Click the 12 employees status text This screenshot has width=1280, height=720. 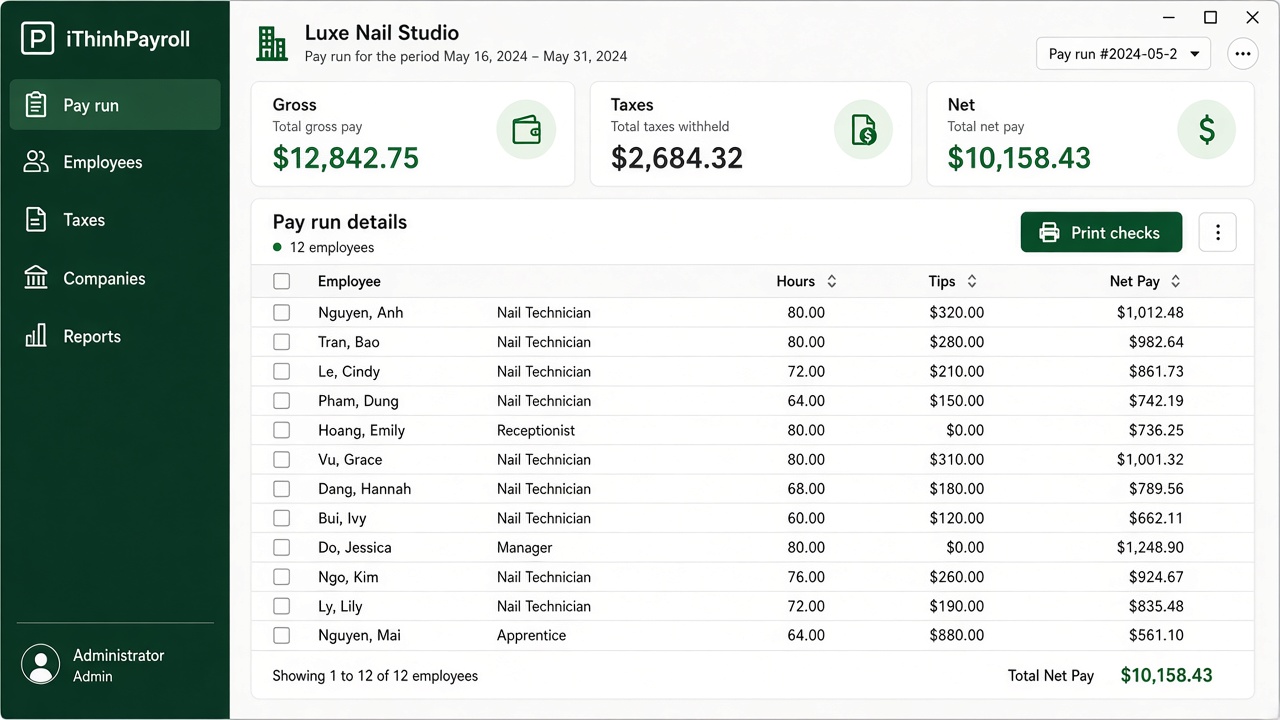click(x=332, y=247)
